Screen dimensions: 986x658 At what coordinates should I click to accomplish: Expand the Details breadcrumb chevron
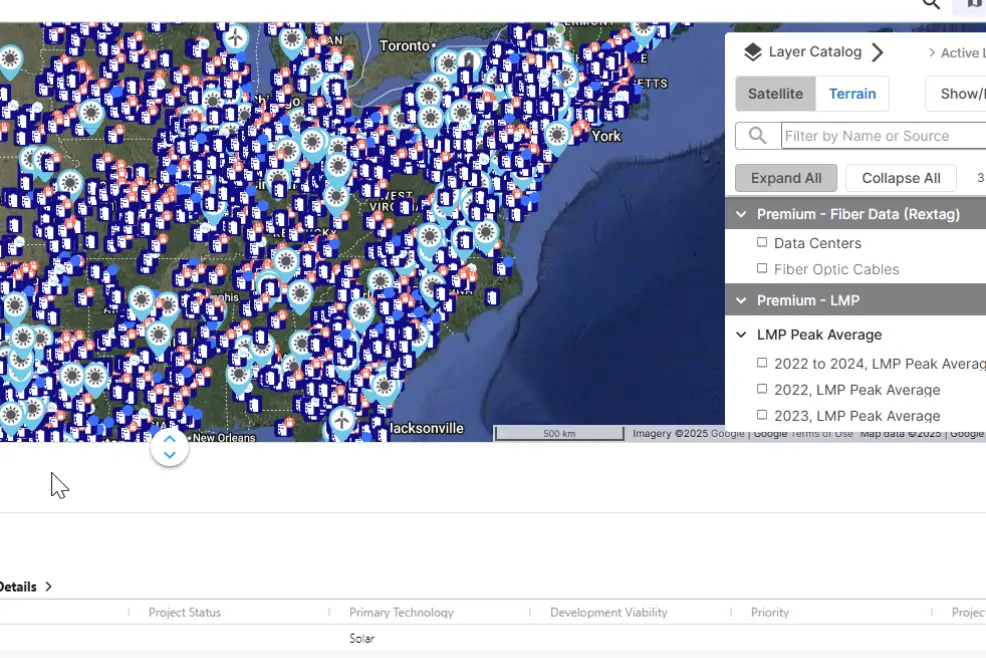point(48,587)
